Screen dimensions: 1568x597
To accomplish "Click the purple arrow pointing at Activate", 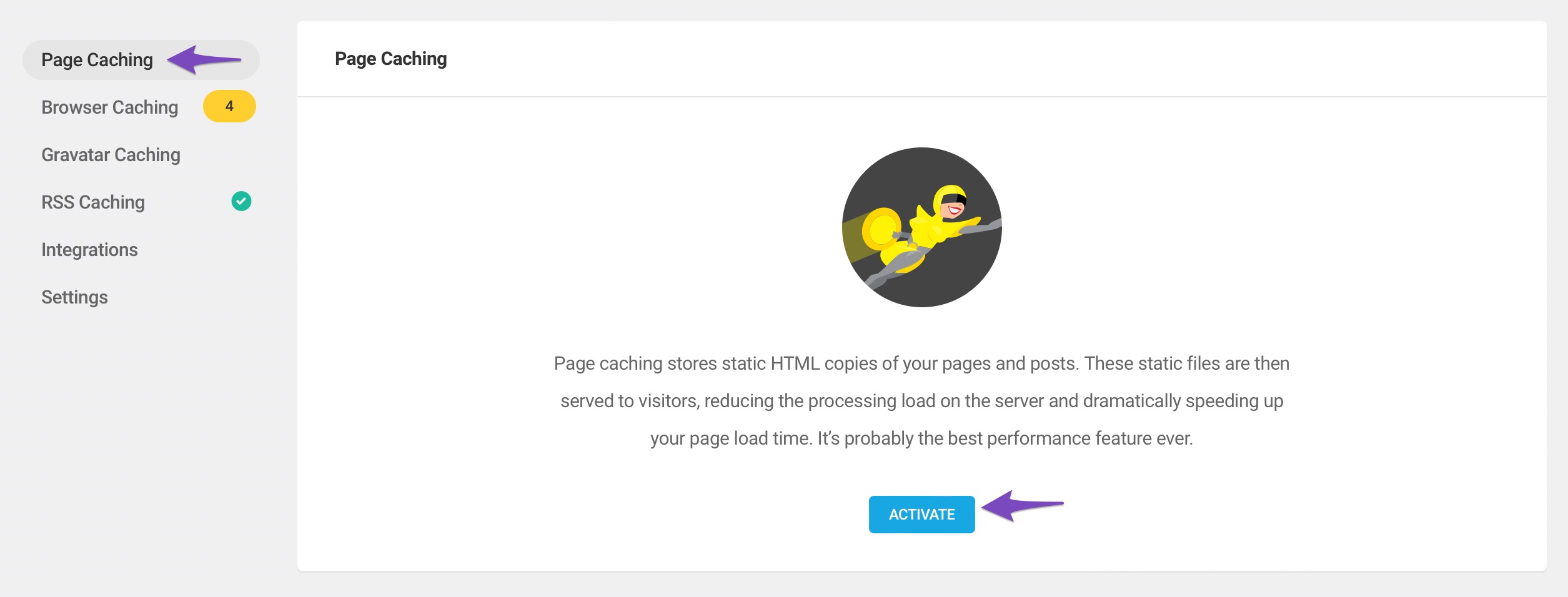I will [1023, 505].
